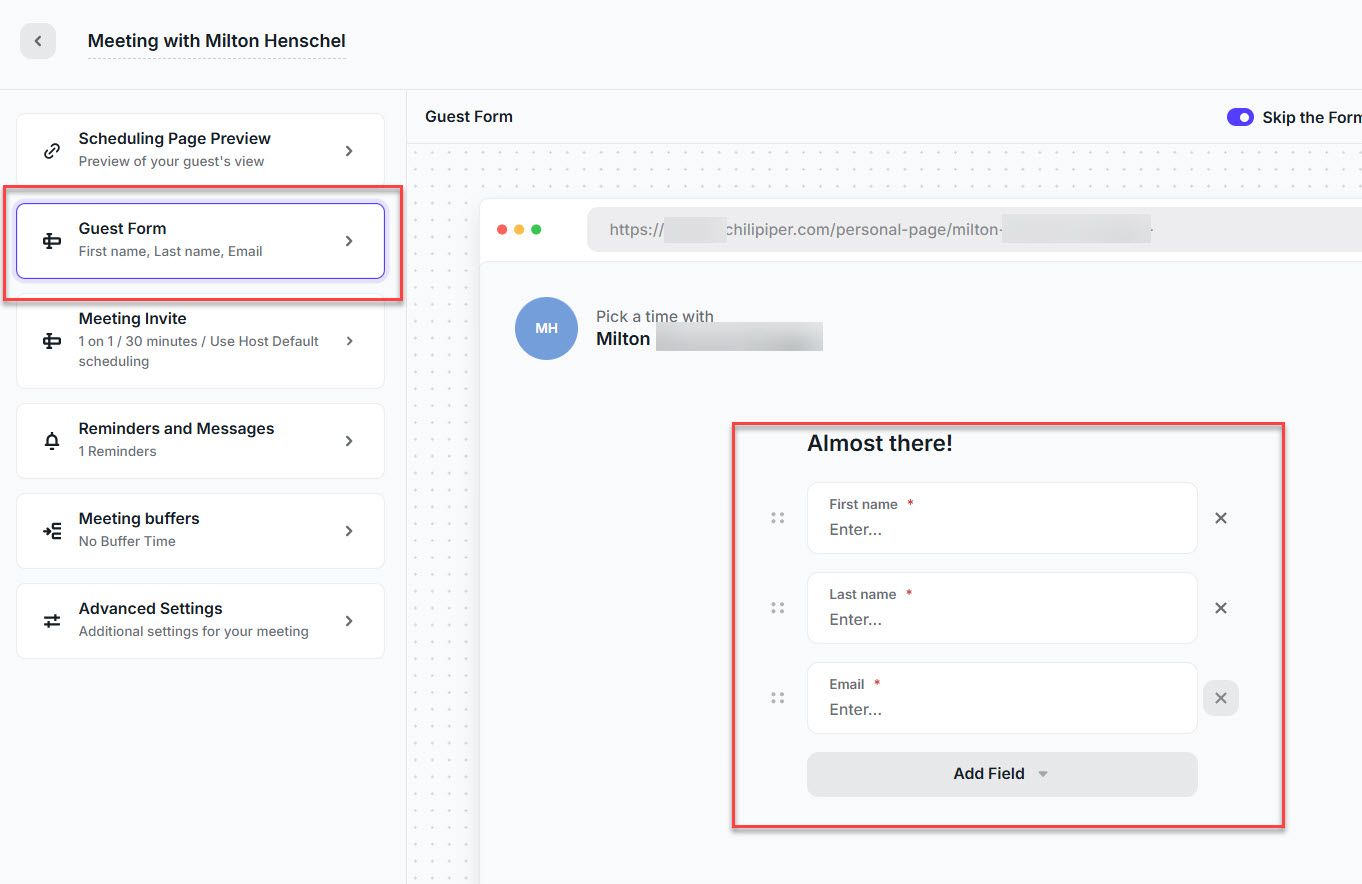Click the drag handle beside First name
The width and height of the screenshot is (1362, 884).
tap(777, 518)
